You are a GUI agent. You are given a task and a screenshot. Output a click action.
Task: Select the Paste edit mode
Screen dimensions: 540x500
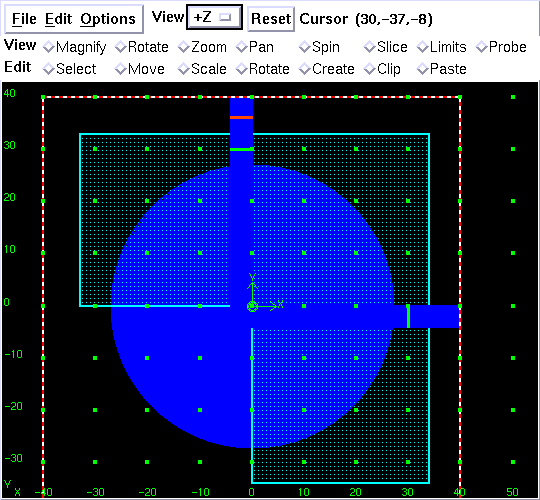pyautogui.click(x=442, y=69)
